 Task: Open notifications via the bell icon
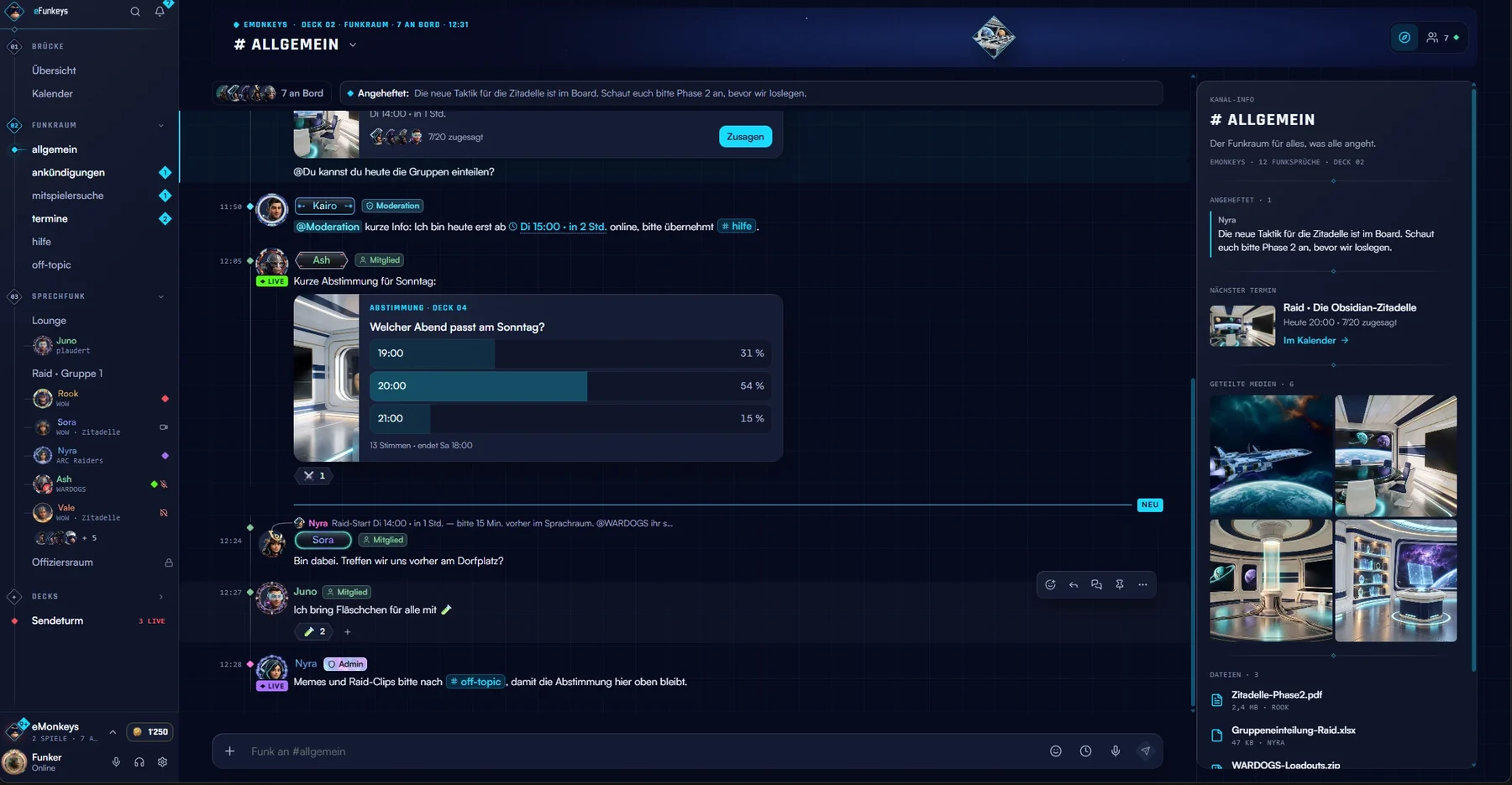[x=160, y=12]
